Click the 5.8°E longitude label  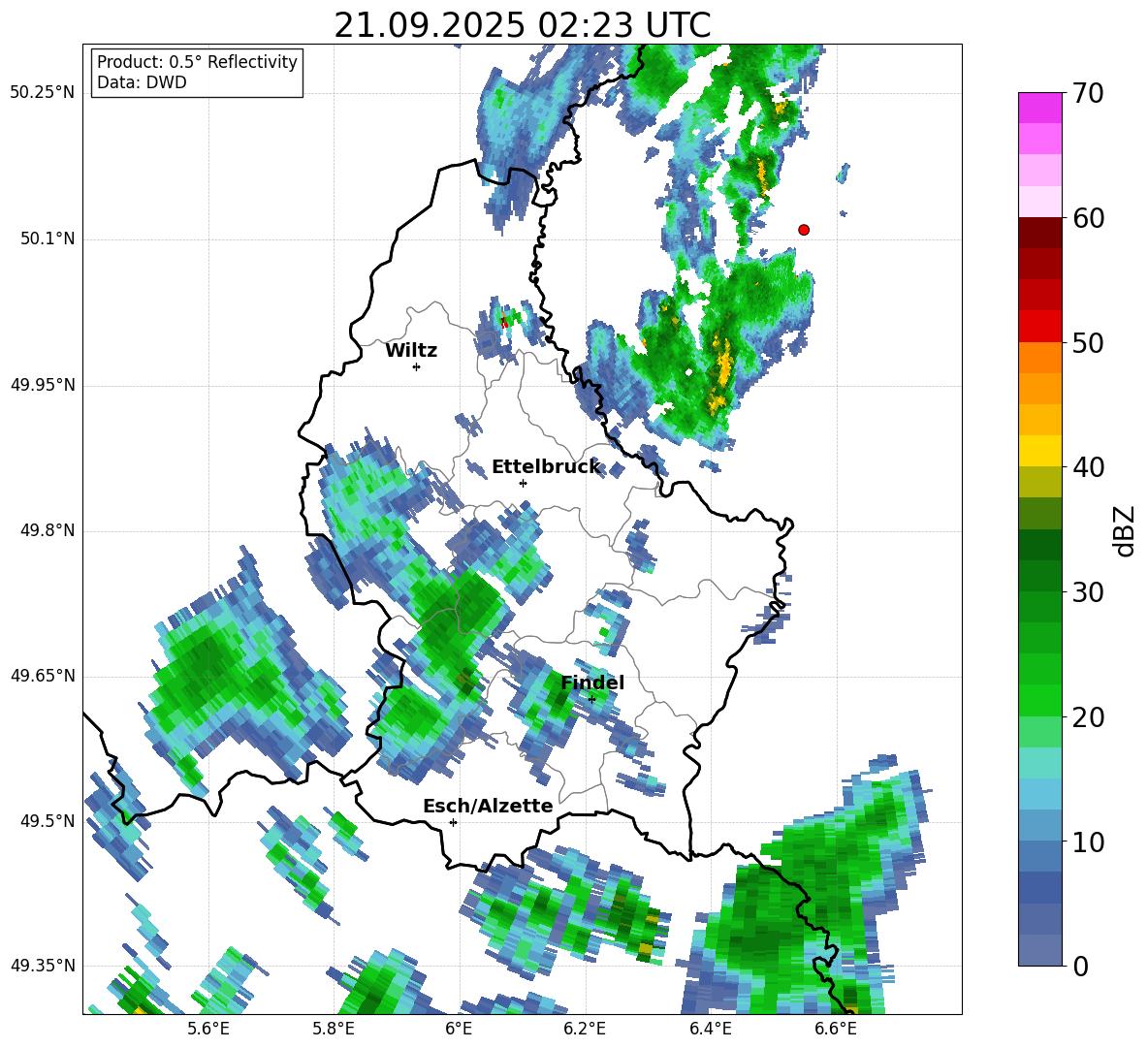[x=334, y=1029]
